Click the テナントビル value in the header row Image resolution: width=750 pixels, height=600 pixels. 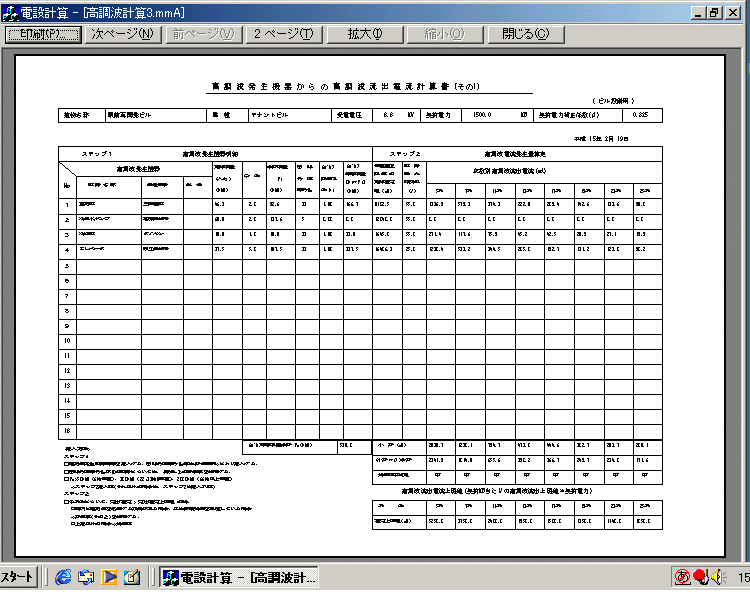[x=269, y=115]
